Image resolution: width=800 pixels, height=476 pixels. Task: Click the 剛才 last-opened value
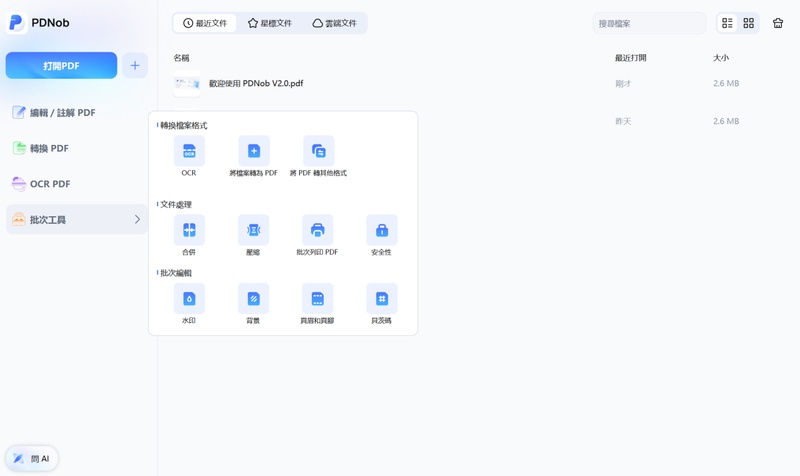[x=623, y=83]
